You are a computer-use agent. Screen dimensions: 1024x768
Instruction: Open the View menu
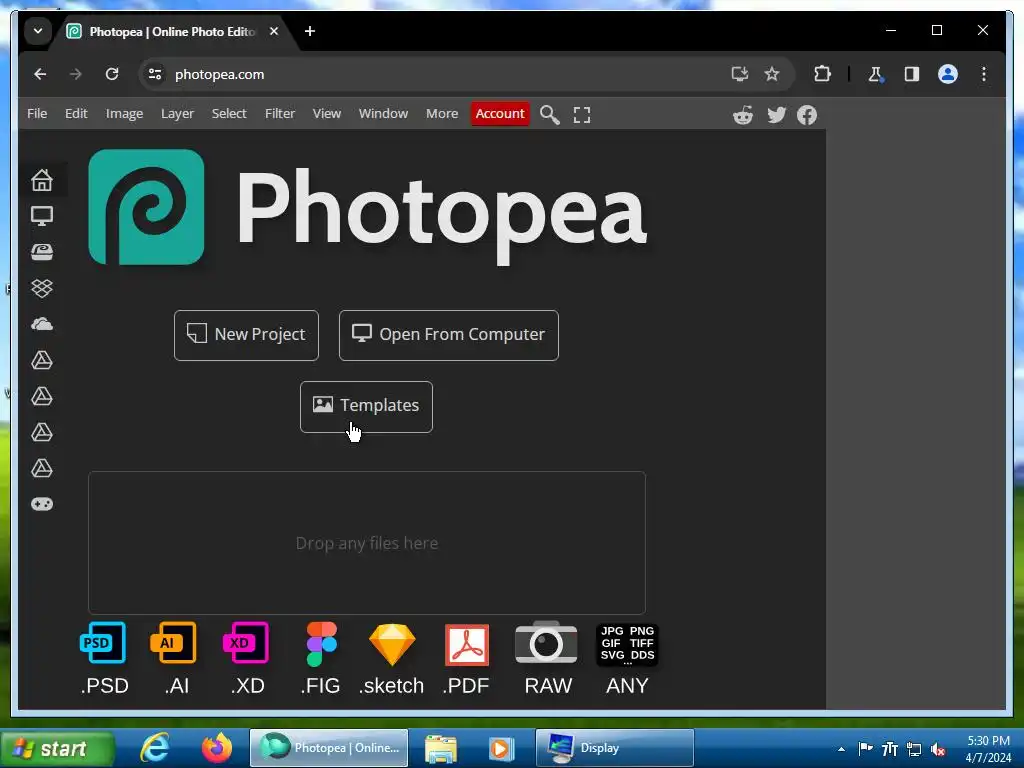click(327, 114)
